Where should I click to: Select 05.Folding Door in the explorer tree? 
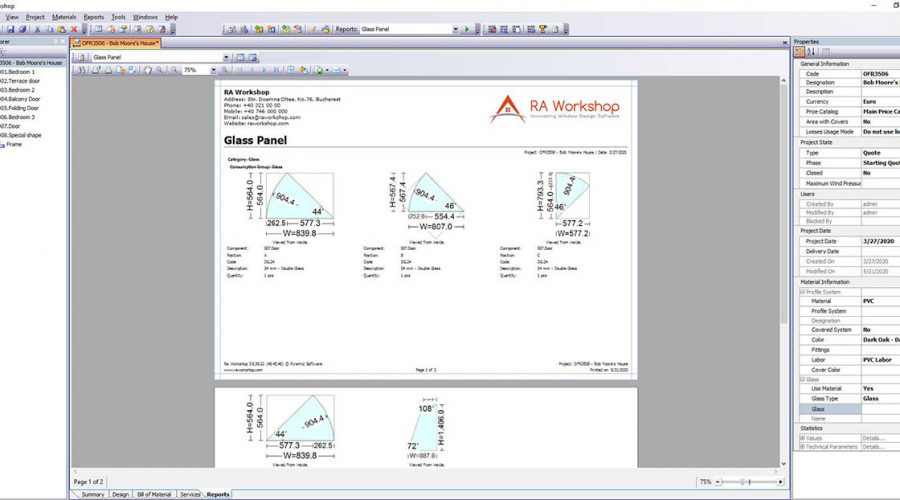20,108
